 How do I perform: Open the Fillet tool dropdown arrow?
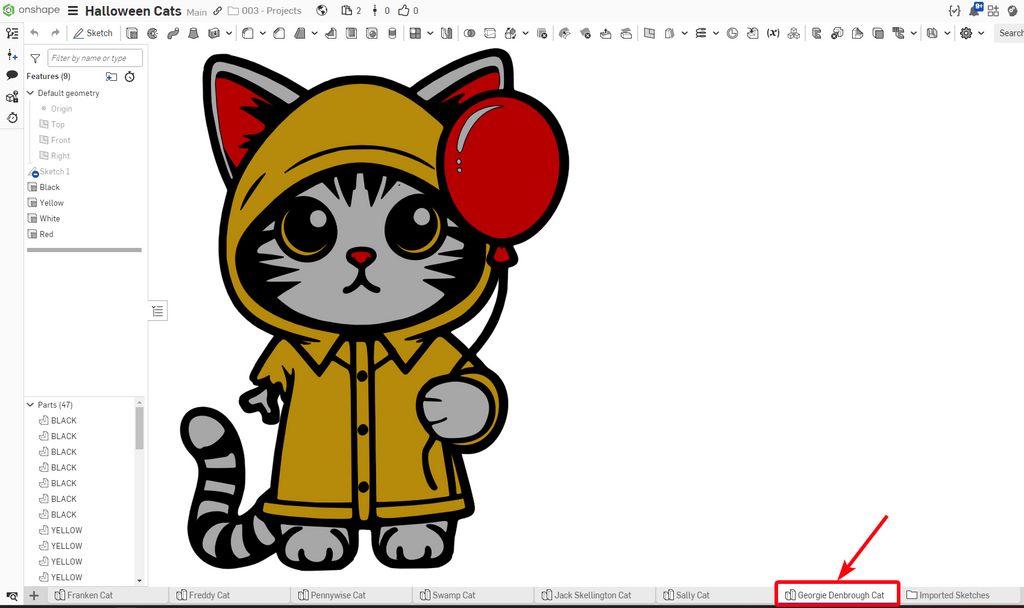click(x=263, y=33)
